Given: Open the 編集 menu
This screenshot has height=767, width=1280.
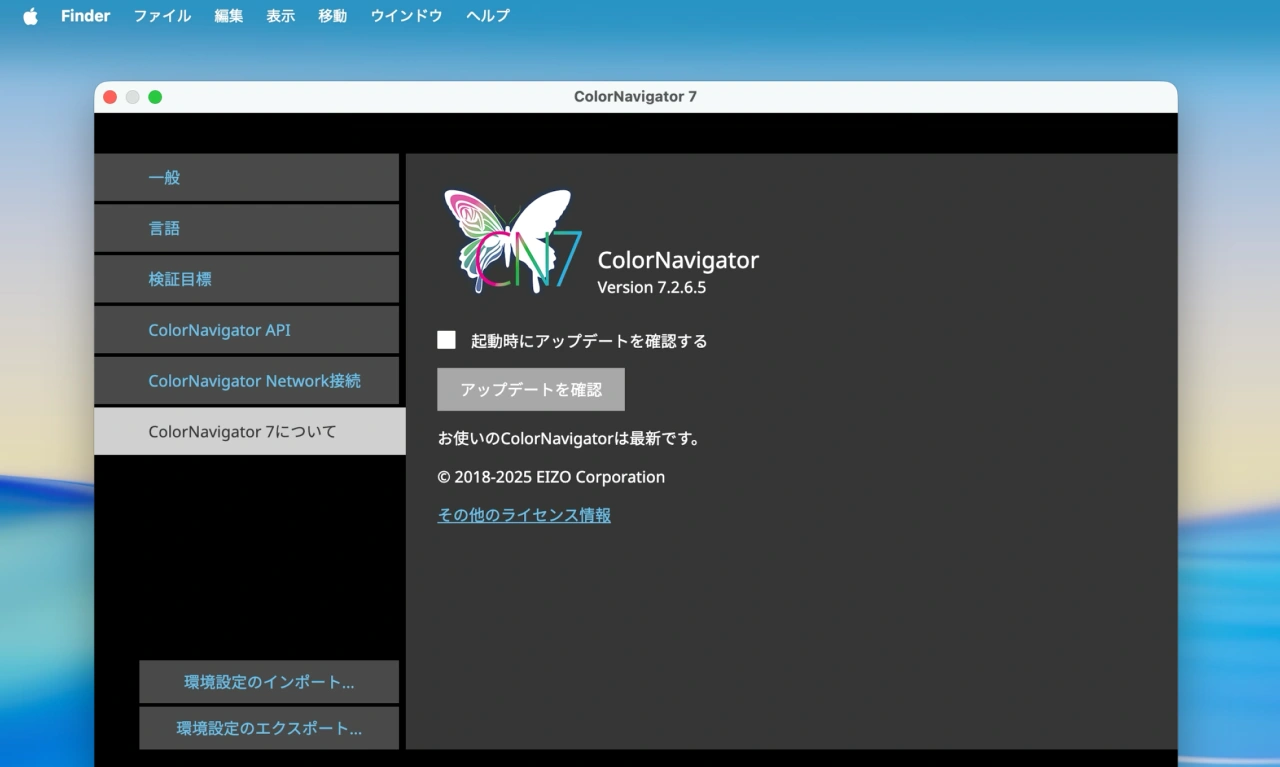Looking at the screenshot, I should [228, 15].
